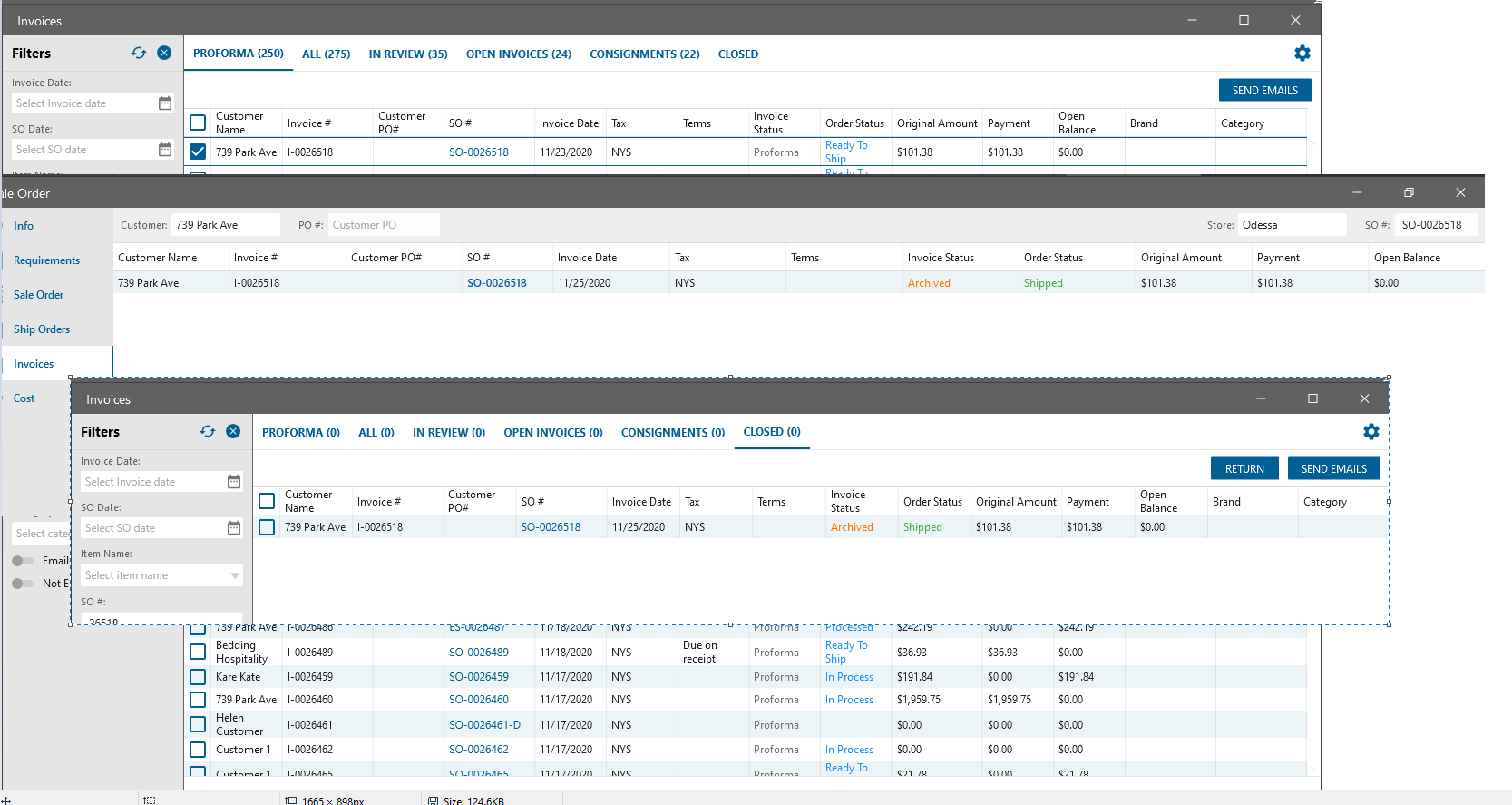Open settings gear beside the CLOSED tab in back window
The image size is (1512, 805).
coord(1302,54)
